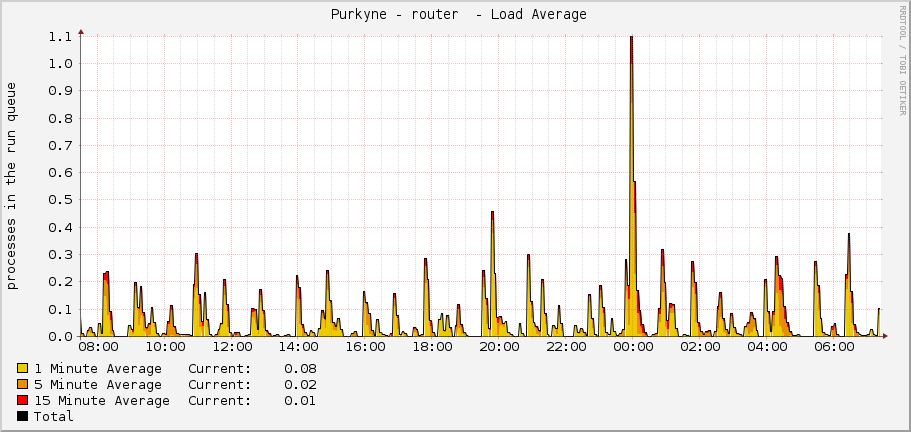Click the load spike just after 06:00
This screenshot has height=432, width=911.
(849, 285)
